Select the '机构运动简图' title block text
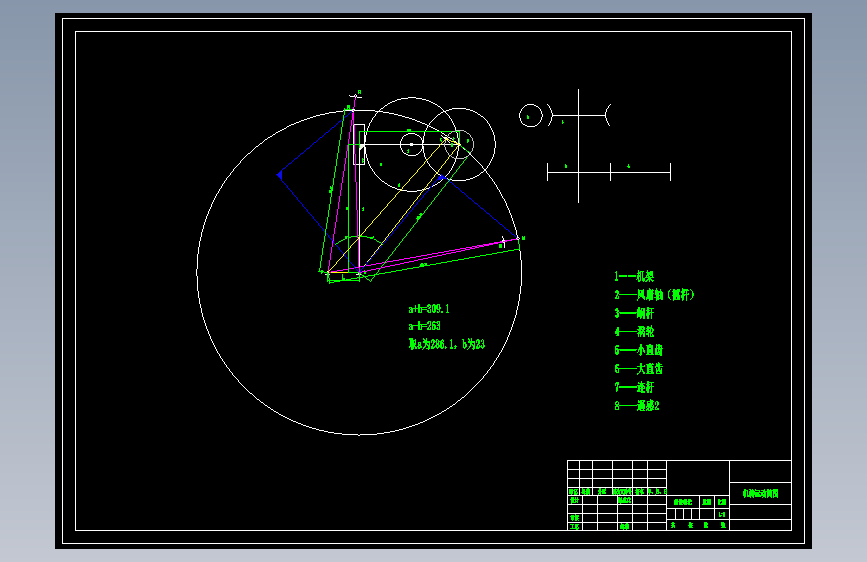This screenshot has height=562, width=867. tap(760, 493)
